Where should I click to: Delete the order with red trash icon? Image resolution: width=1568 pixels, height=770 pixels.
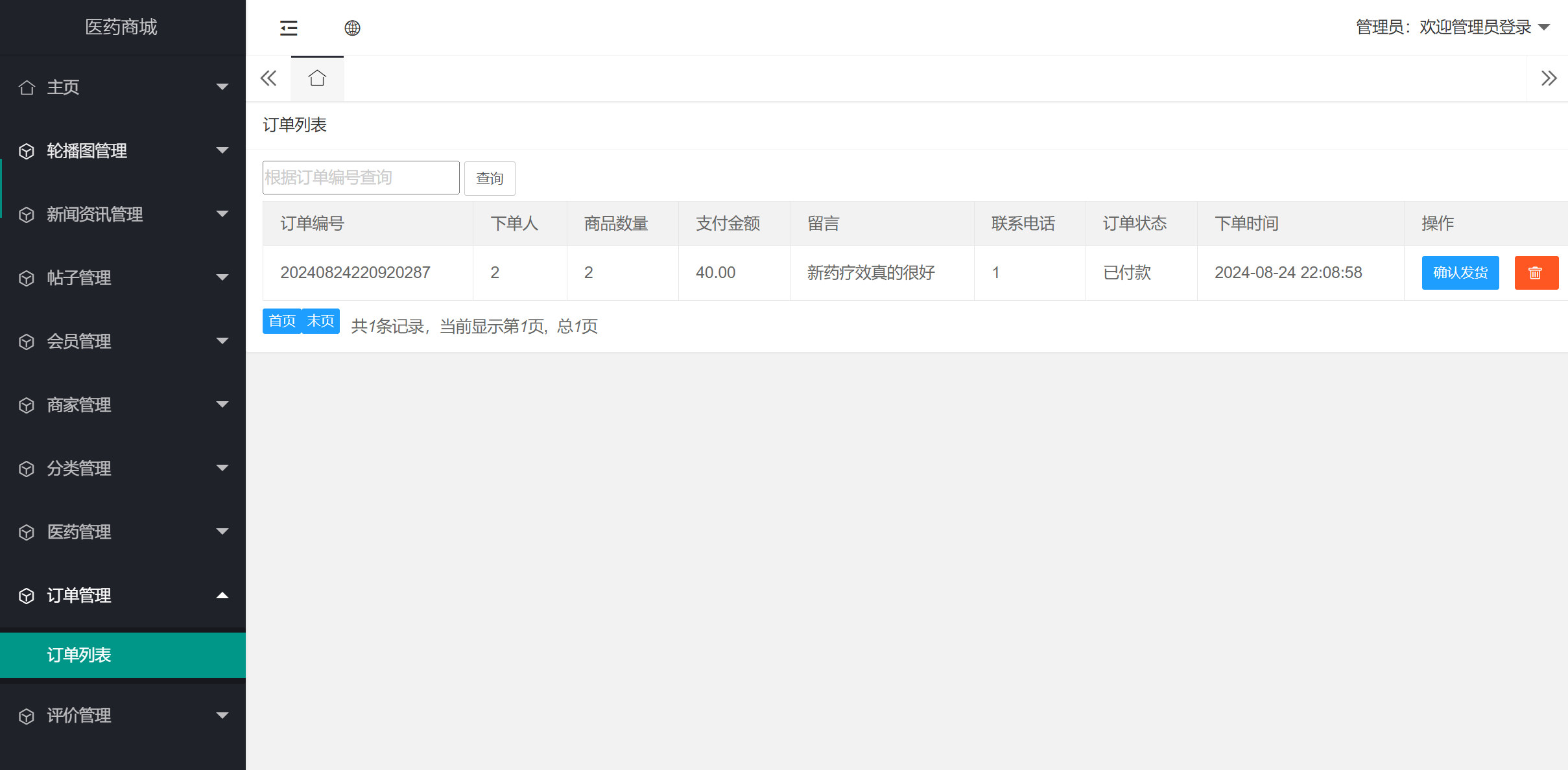[x=1536, y=273]
